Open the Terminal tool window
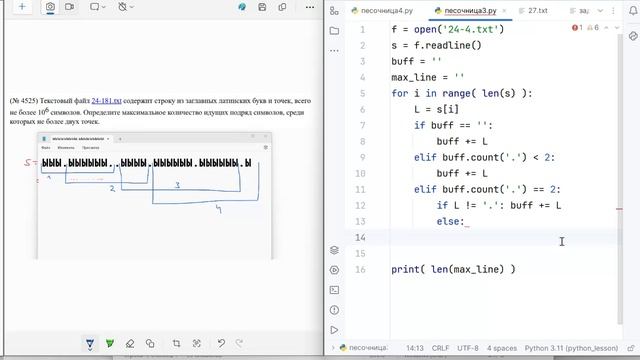This screenshot has height=360, width=640. tap(334, 290)
